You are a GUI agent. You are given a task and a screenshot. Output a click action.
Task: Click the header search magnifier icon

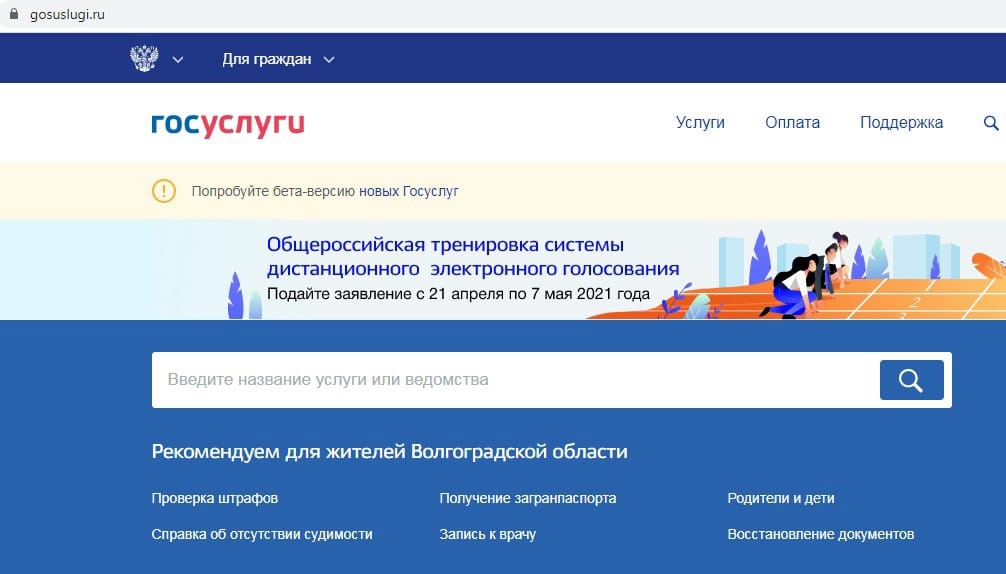[x=991, y=123]
